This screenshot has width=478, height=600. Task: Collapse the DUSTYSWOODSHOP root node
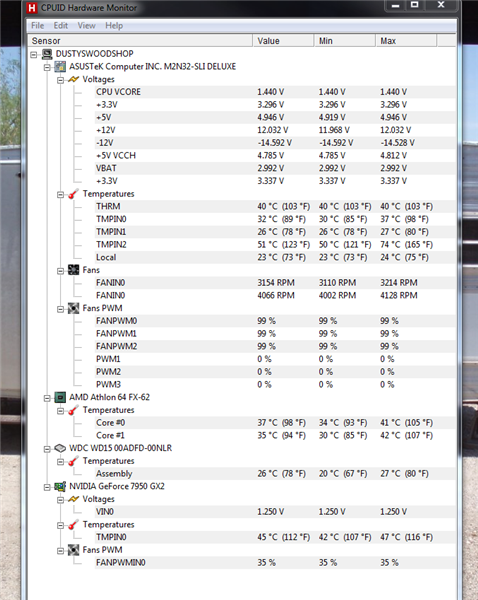[34, 55]
